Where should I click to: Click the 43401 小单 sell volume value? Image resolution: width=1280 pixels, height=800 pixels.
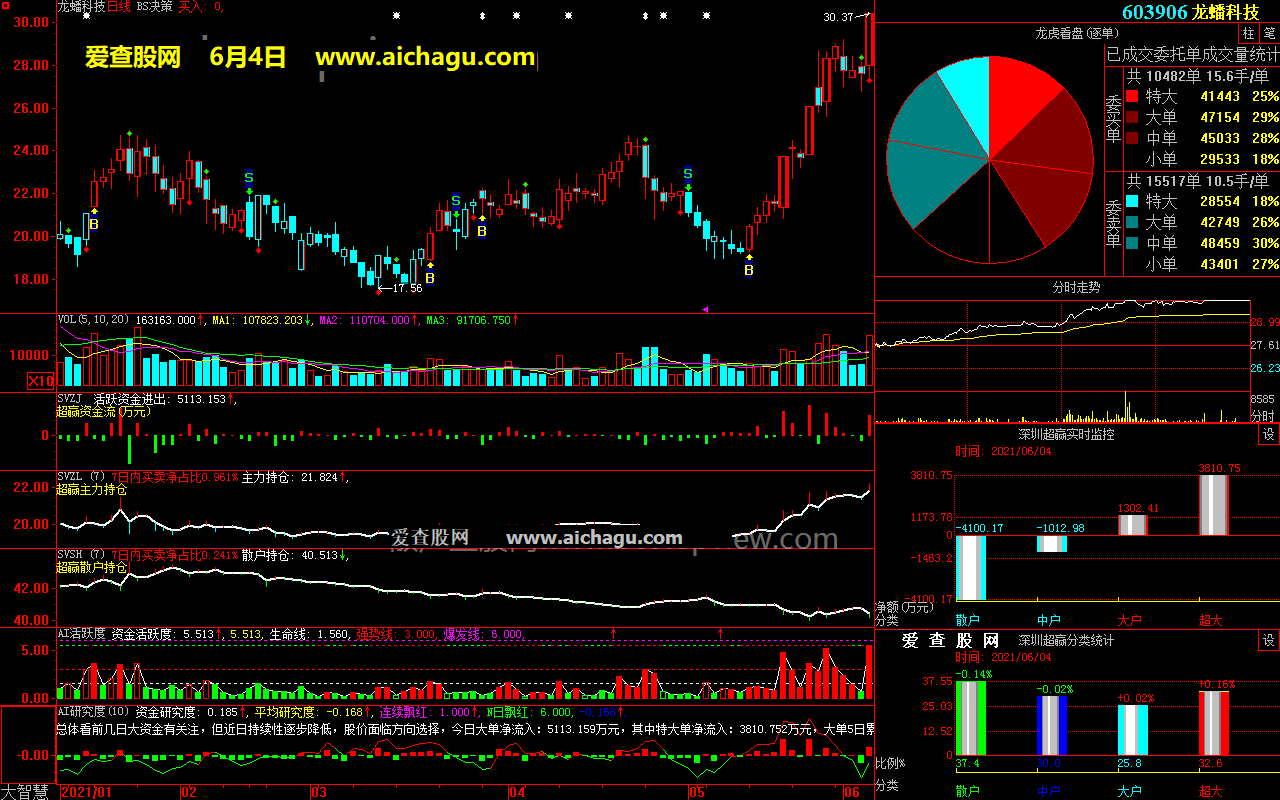pos(1220,264)
